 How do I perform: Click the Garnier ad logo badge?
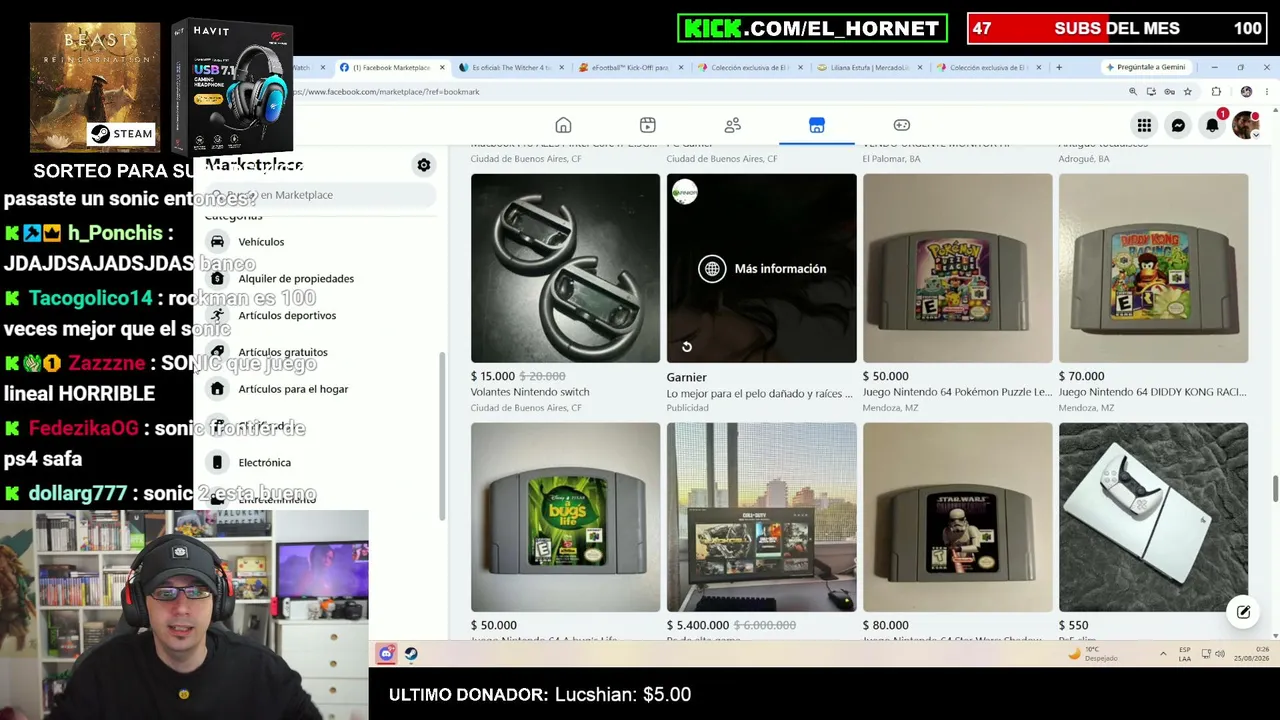tap(685, 192)
